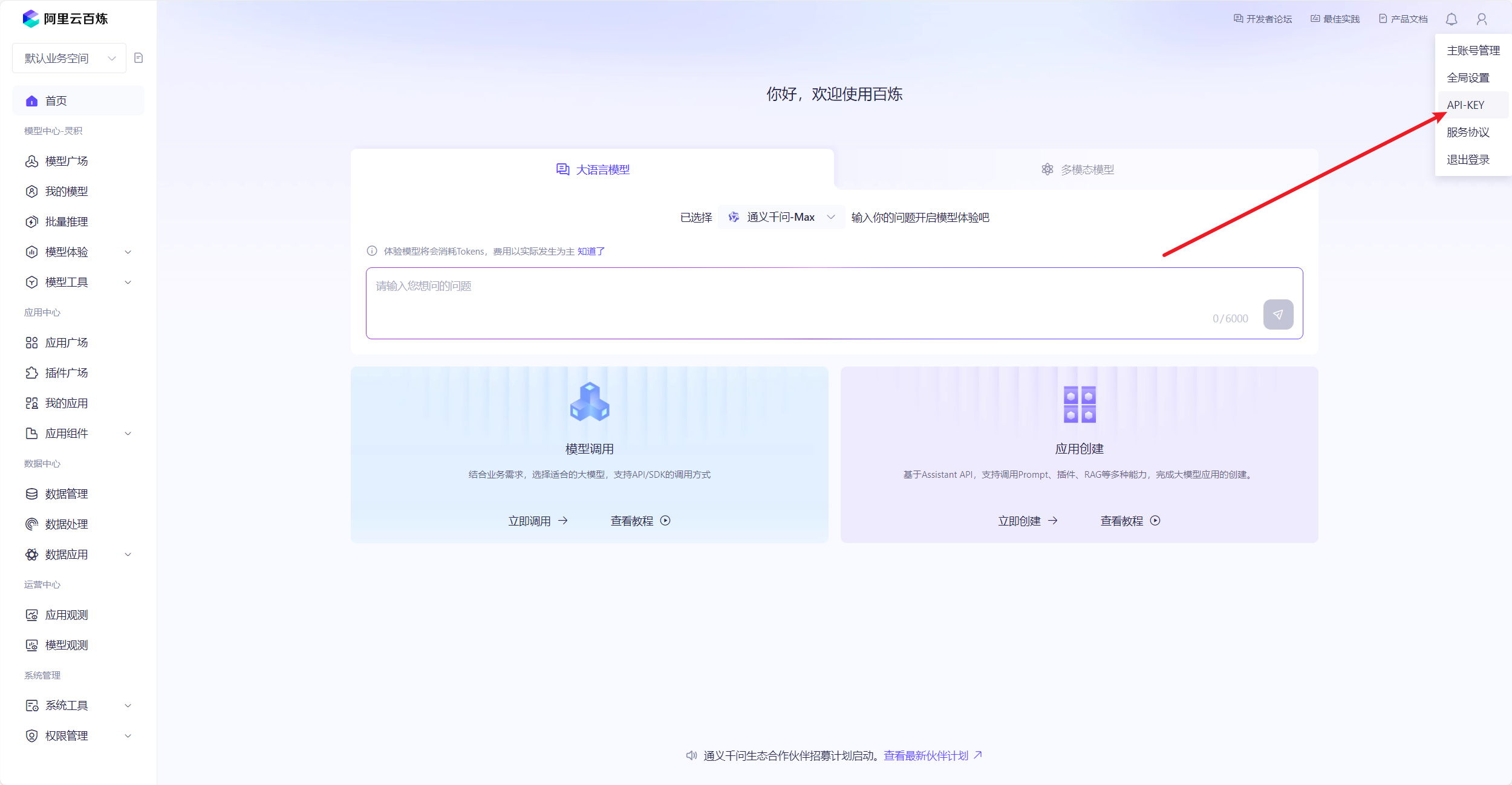
Task: Select 服务协议 from the user menu
Action: click(x=1473, y=132)
